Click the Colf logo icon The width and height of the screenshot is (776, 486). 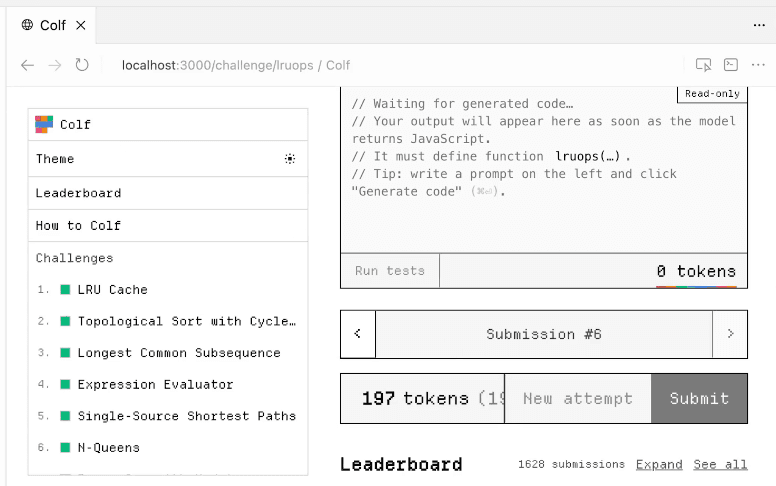pyautogui.click(x=43, y=124)
